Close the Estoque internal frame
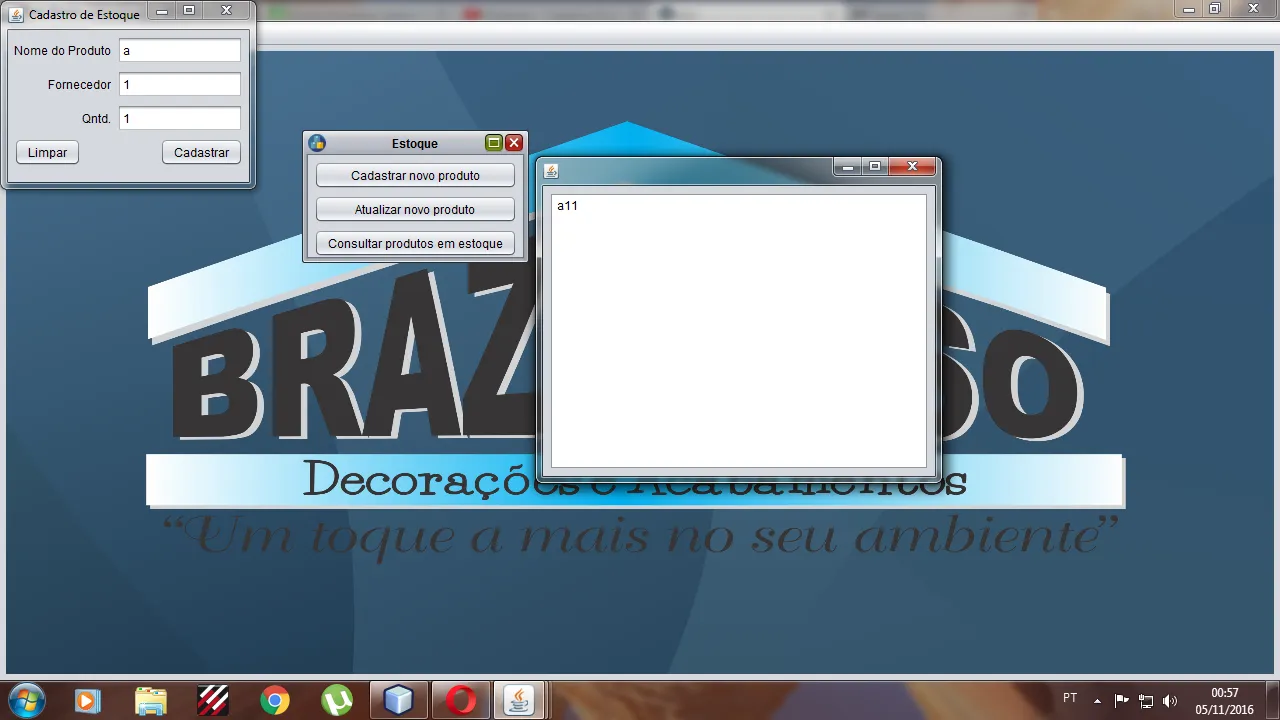Screen dimensions: 1280x720 pyautogui.click(x=514, y=143)
